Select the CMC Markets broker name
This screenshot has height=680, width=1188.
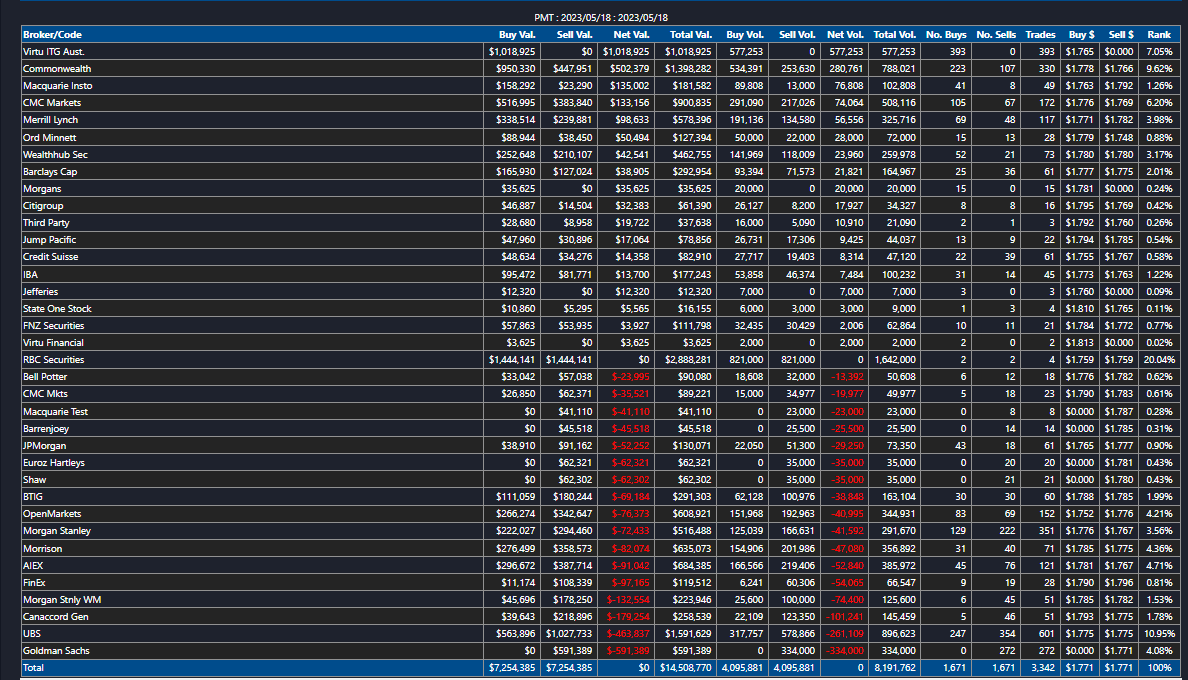coord(52,103)
